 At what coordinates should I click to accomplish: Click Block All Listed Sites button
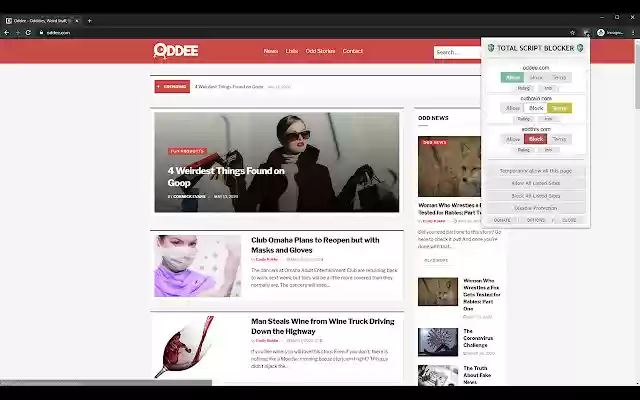tap(535, 196)
